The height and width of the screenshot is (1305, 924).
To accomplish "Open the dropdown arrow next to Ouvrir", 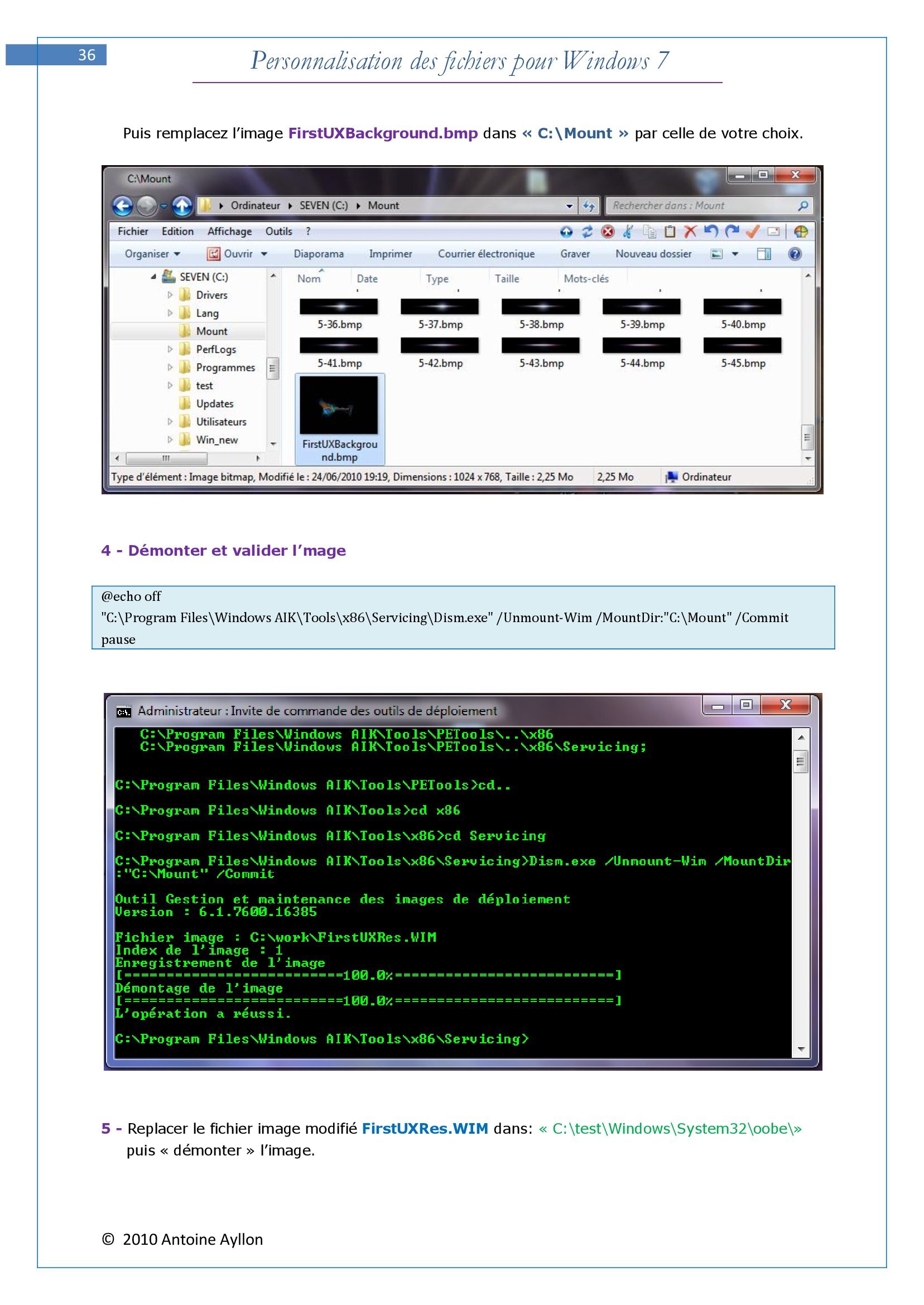I will coord(264,254).
